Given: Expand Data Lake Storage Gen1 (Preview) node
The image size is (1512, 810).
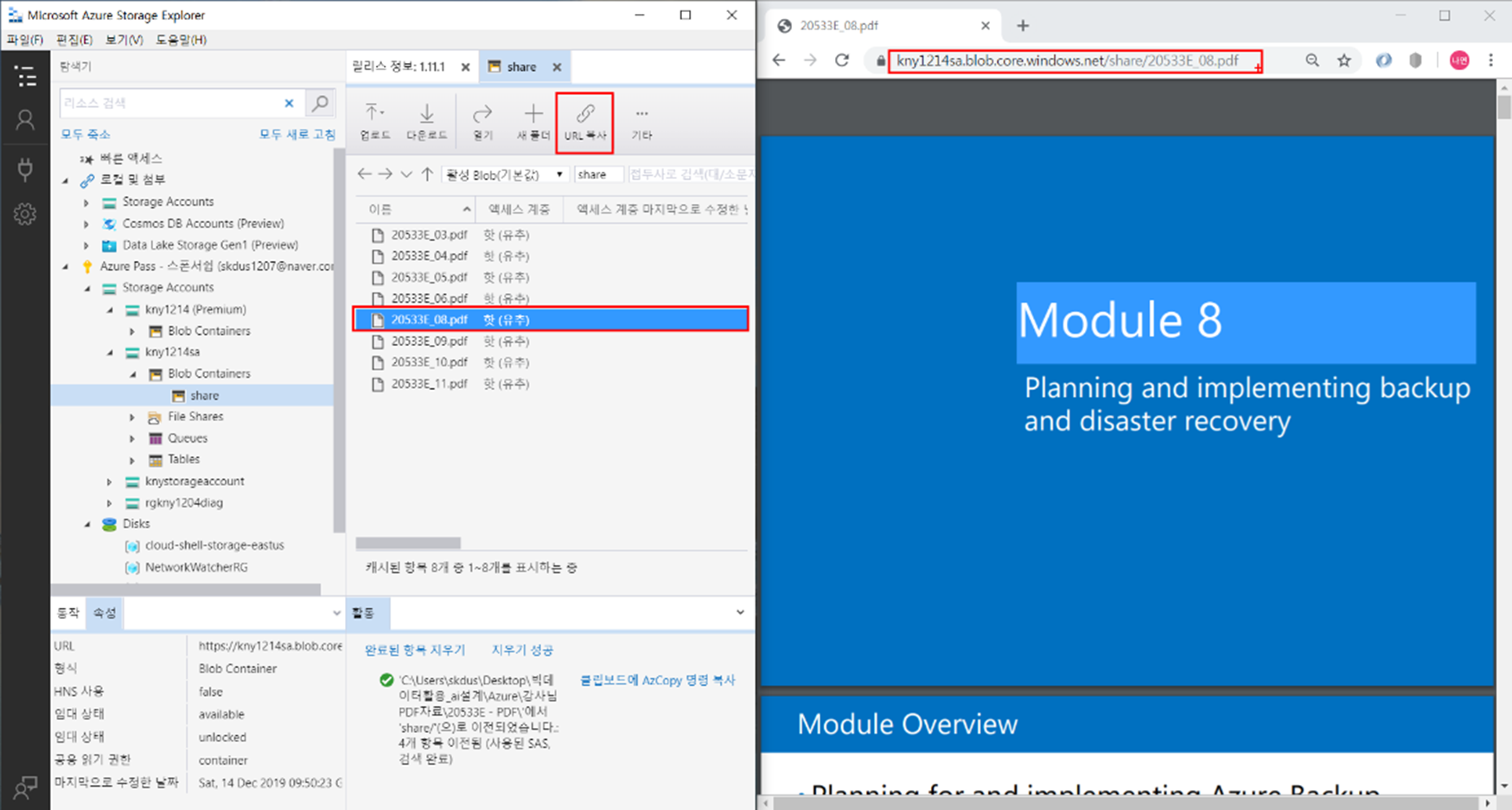Looking at the screenshot, I should pyautogui.click(x=86, y=246).
